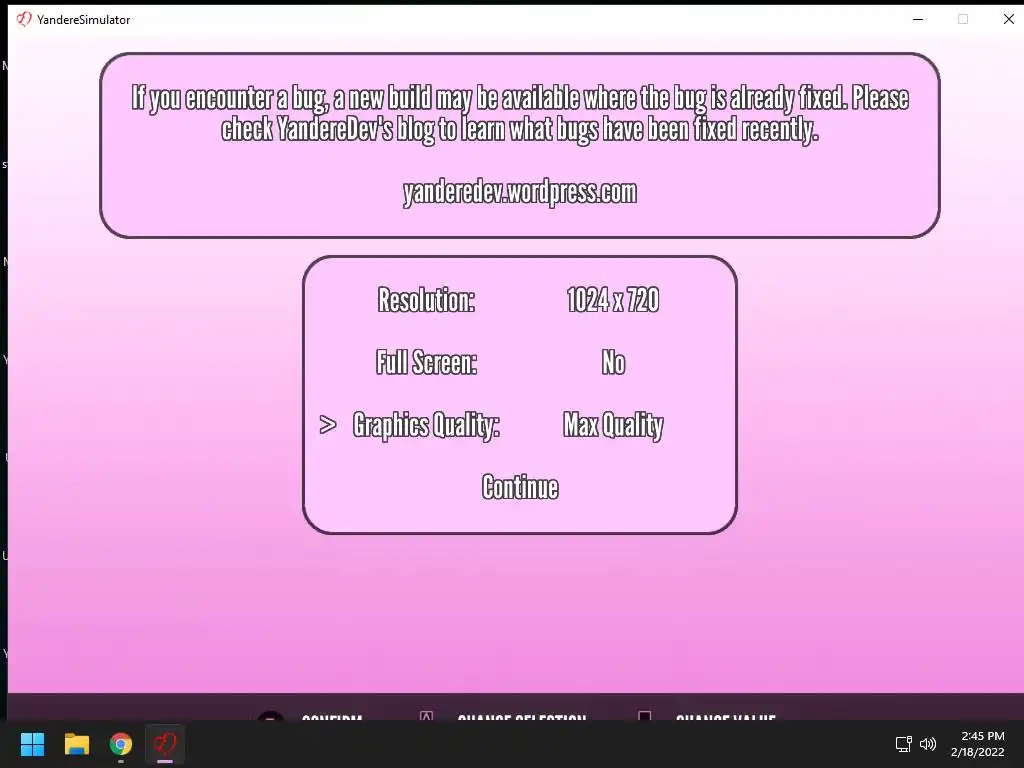Click the YandereSimulator title bar icon
Image resolution: width=1024 pixels, height=768 pixels.
pyautogui.click(x=24, y=20)
